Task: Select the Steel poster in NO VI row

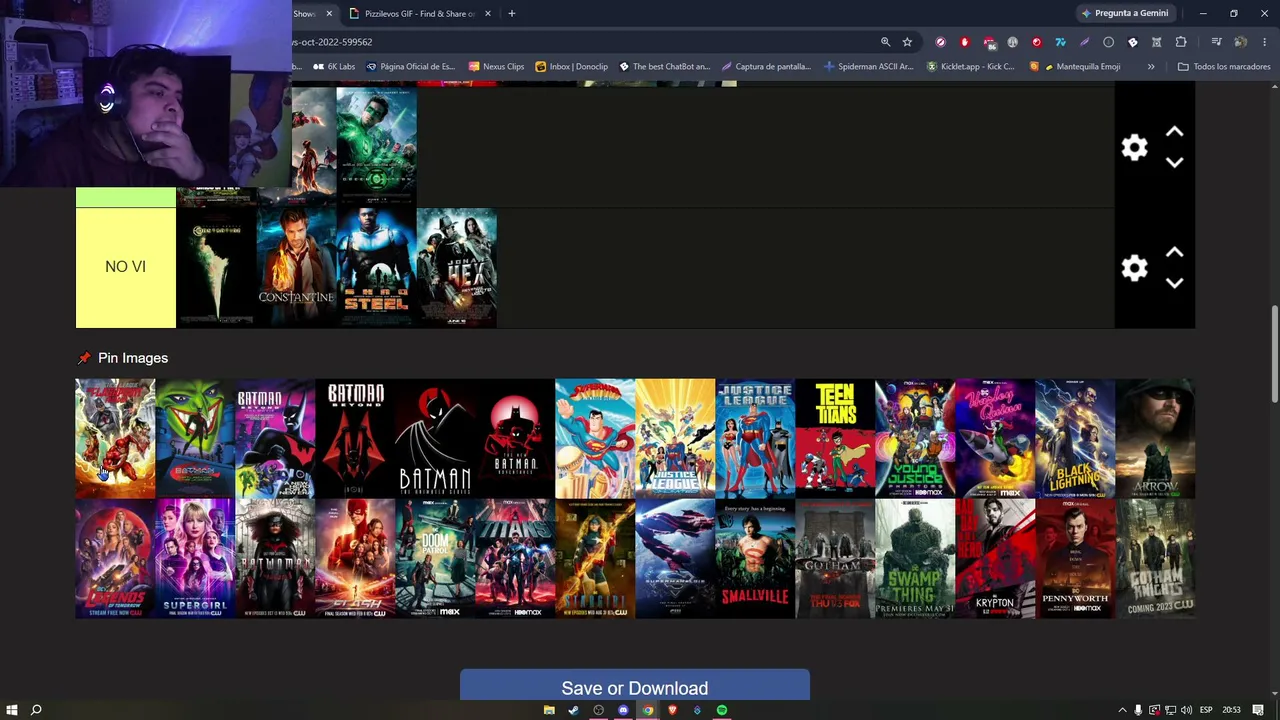Action: click(x=376, y=268)
